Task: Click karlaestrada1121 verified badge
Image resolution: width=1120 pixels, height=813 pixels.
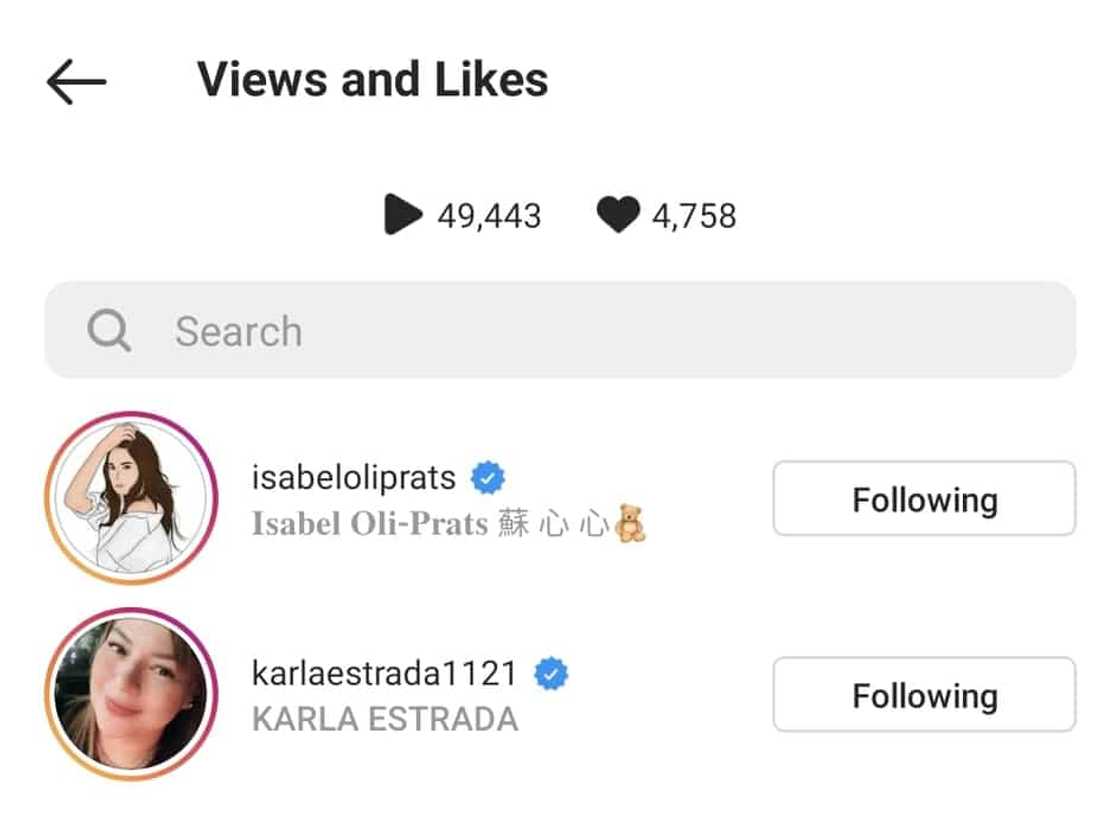Action: point(551,673)
